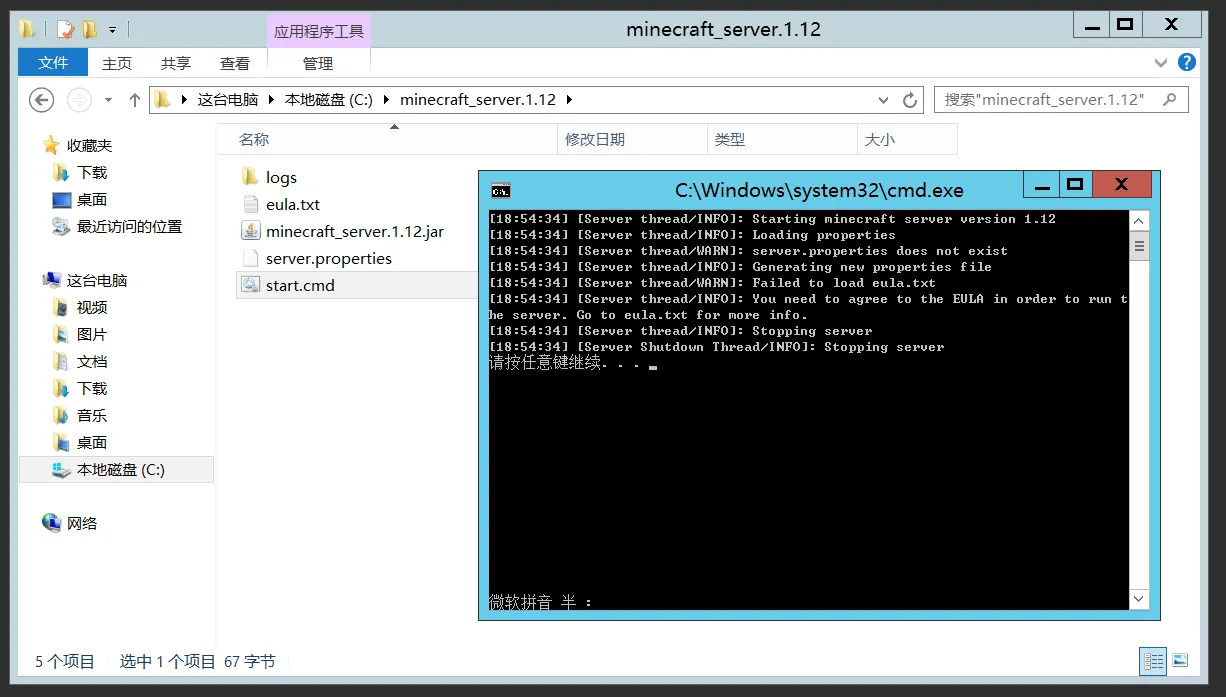1226x697 pixels.
Task: Close the cmd.exe window
Action: [1121, 184]
